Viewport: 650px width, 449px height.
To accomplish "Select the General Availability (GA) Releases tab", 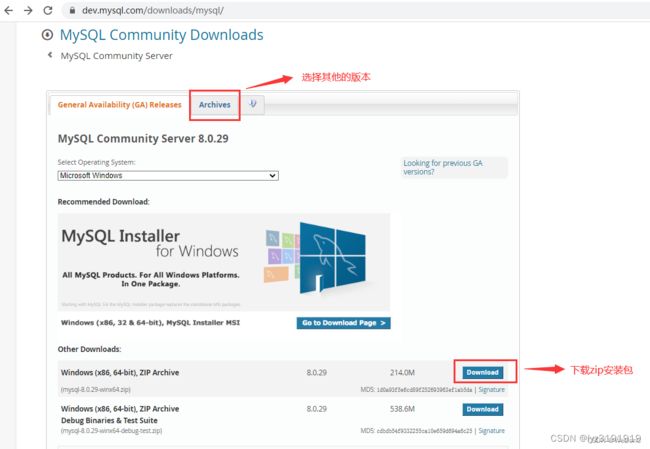I will pyautogui.click(x=119, y=105).
